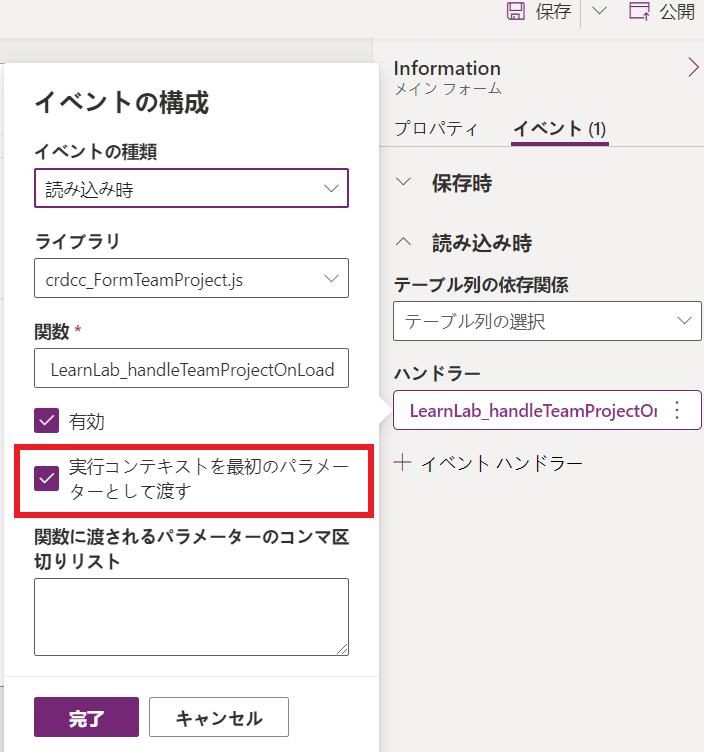
Task: Select the LearnLab_handleTeamProjectOnLoad handler entry
Action: [533, 410]
